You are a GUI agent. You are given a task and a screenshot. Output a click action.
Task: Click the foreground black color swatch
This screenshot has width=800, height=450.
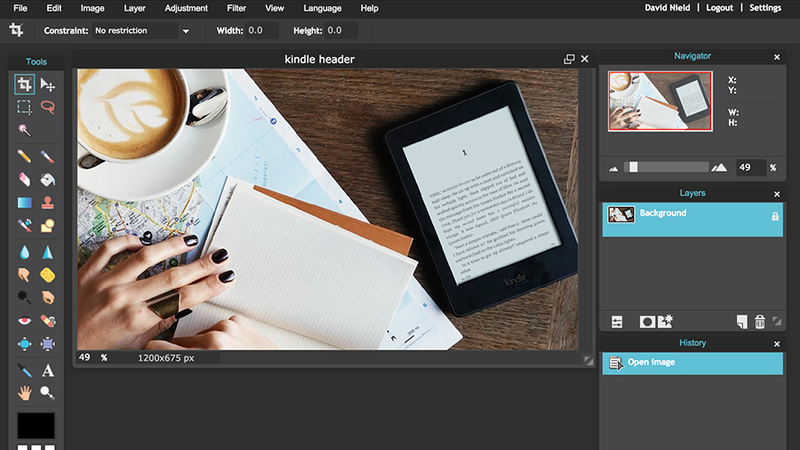point(36,426)
